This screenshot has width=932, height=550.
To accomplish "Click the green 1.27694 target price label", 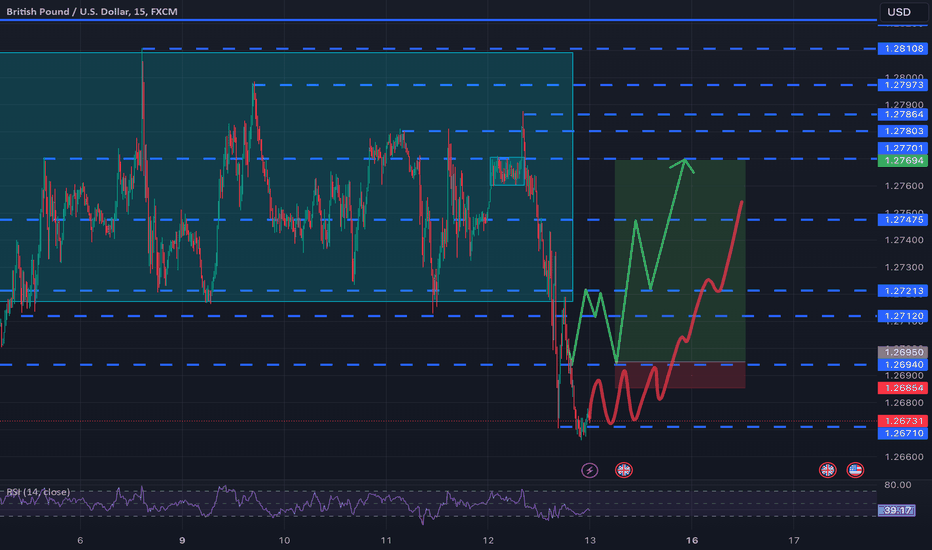I will pos(903,161).
